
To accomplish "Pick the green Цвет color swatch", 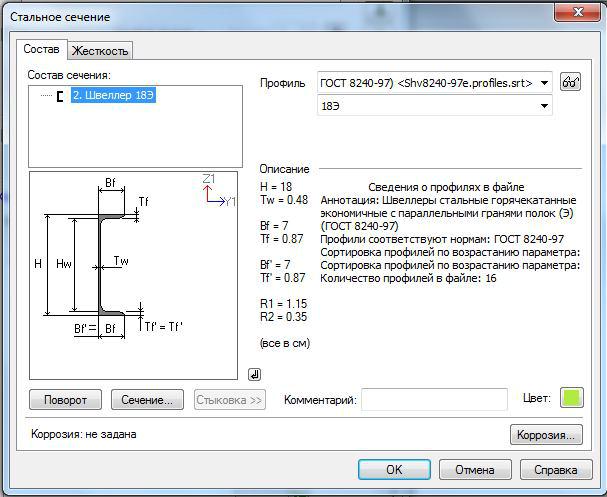I will click(571, 398).
